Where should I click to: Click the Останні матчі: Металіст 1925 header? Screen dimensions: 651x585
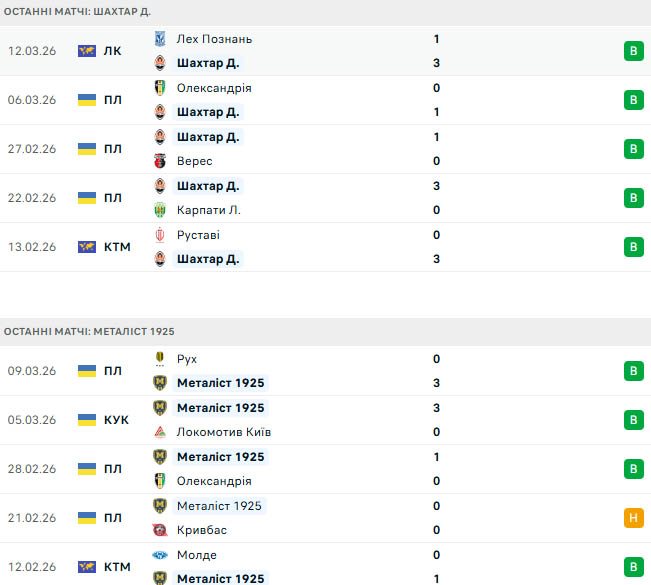89,331
